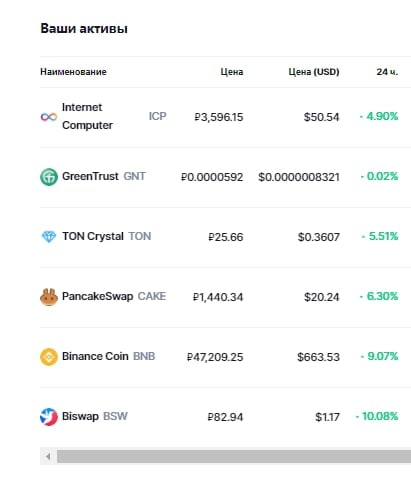Click the horizontal scrollbar track under the table
The image size is (411, 499).
coord(234,456)
